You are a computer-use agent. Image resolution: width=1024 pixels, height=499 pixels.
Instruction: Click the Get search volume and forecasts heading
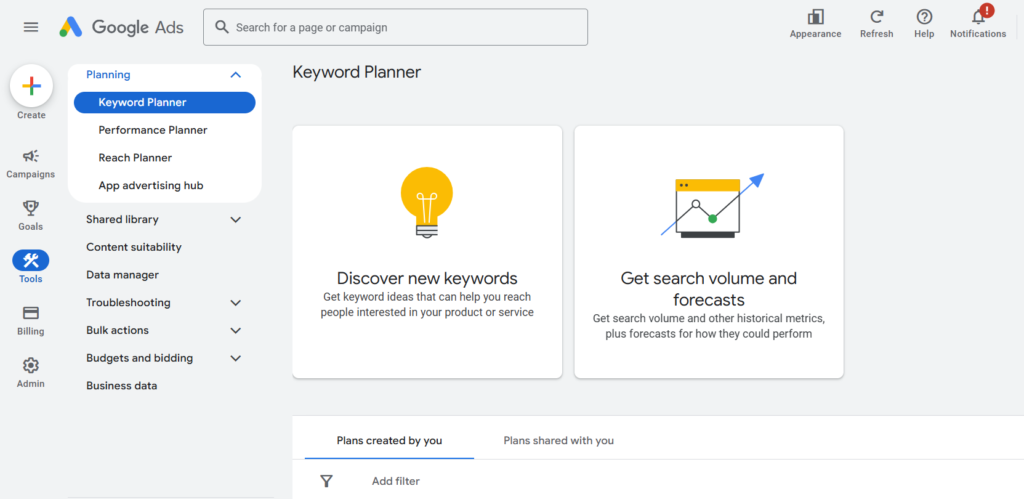709,289
